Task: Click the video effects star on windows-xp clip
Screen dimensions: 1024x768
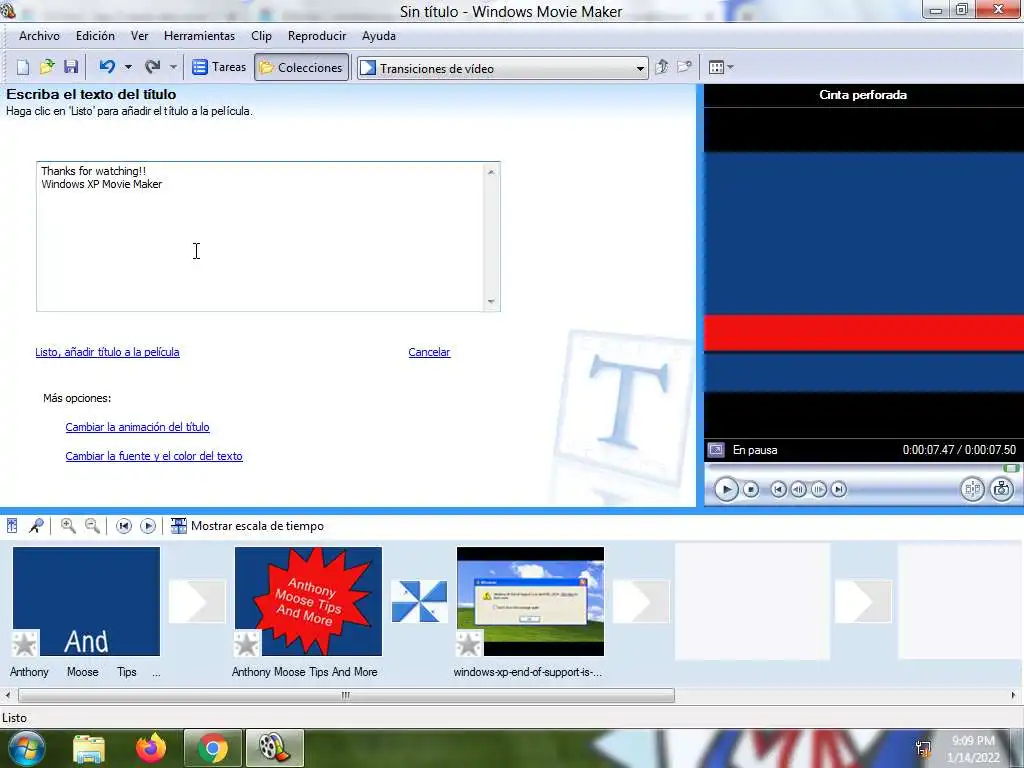Action: click(x=469, y=644)
